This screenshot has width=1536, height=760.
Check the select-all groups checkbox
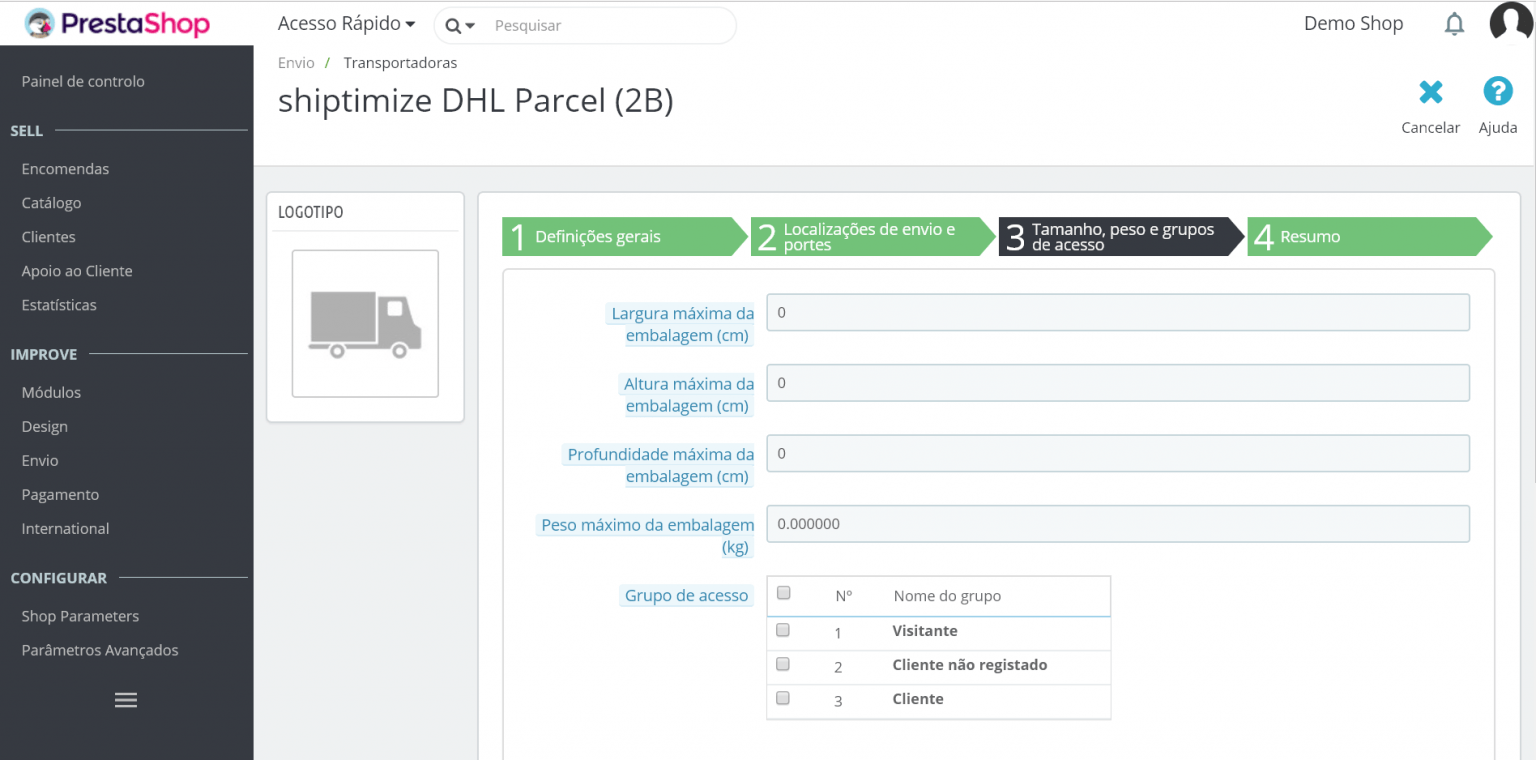(784, 593)
